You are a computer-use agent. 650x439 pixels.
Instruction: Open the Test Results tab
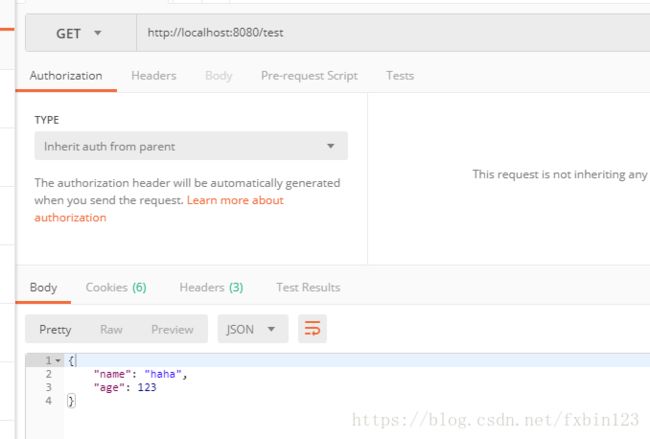coord(308,288)
